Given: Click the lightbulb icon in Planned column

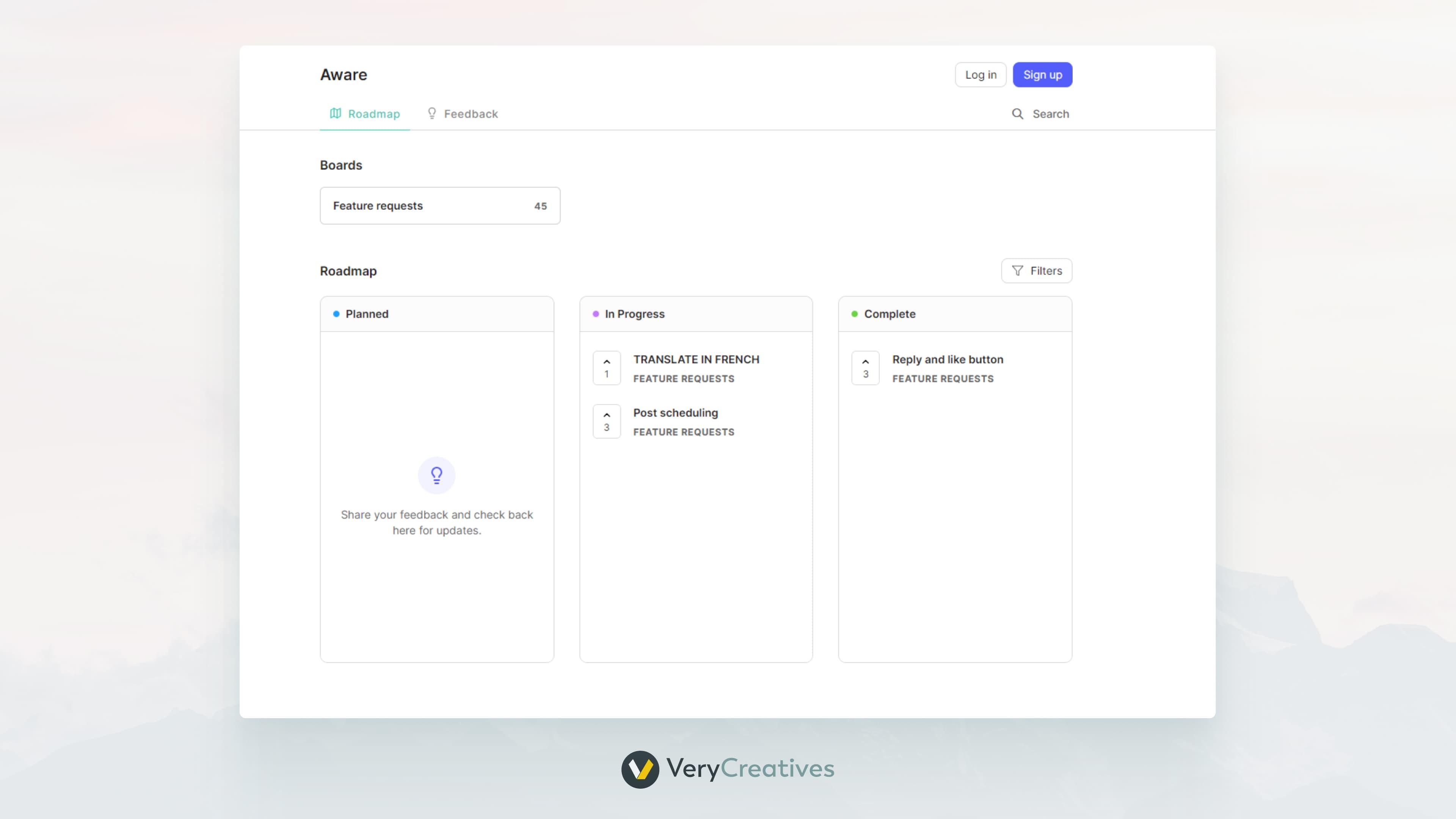Looking at the screenshot, I should tap(436, 475).
